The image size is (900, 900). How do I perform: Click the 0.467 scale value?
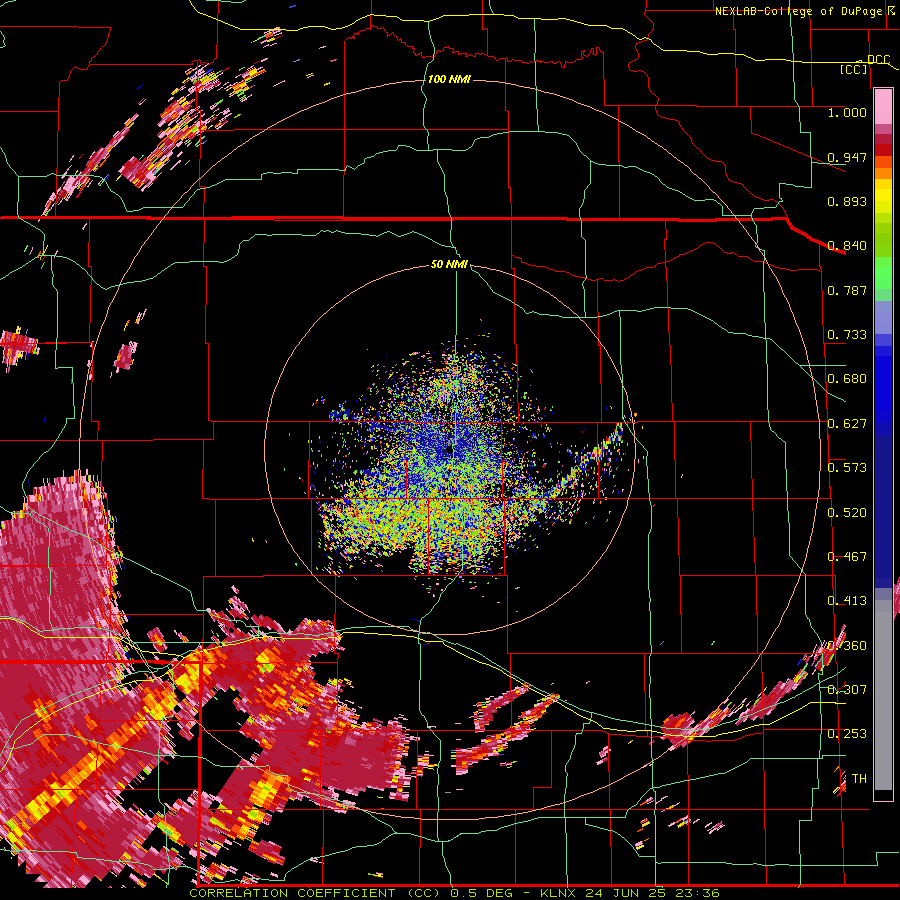(x=847, y=557)
